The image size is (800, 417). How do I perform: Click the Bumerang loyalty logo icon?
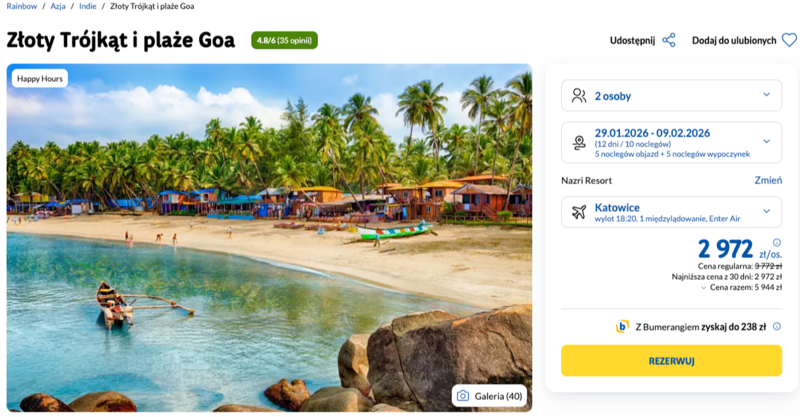(x=622, y=326)
